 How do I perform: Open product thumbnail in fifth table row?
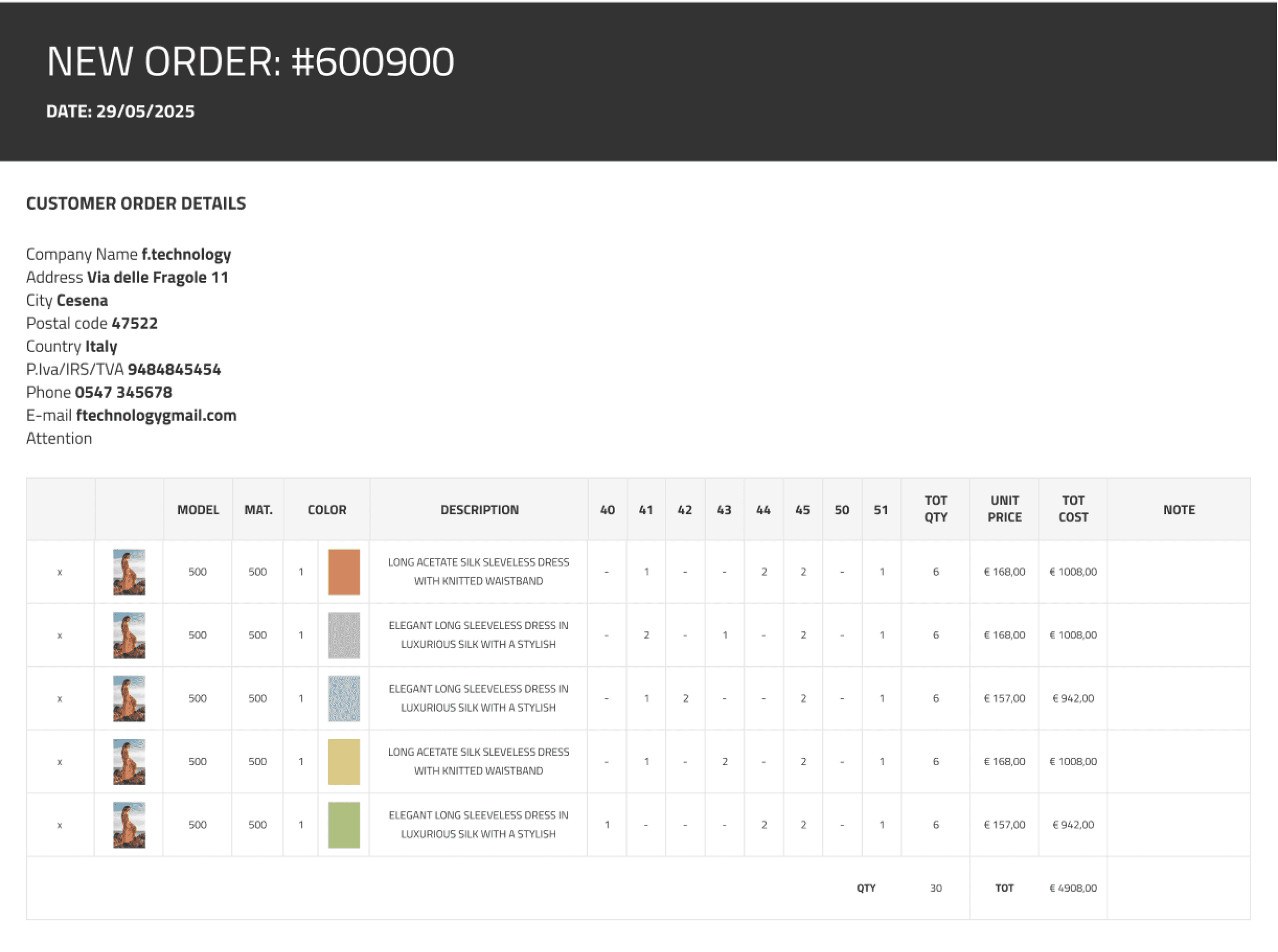tap(129, 825)
